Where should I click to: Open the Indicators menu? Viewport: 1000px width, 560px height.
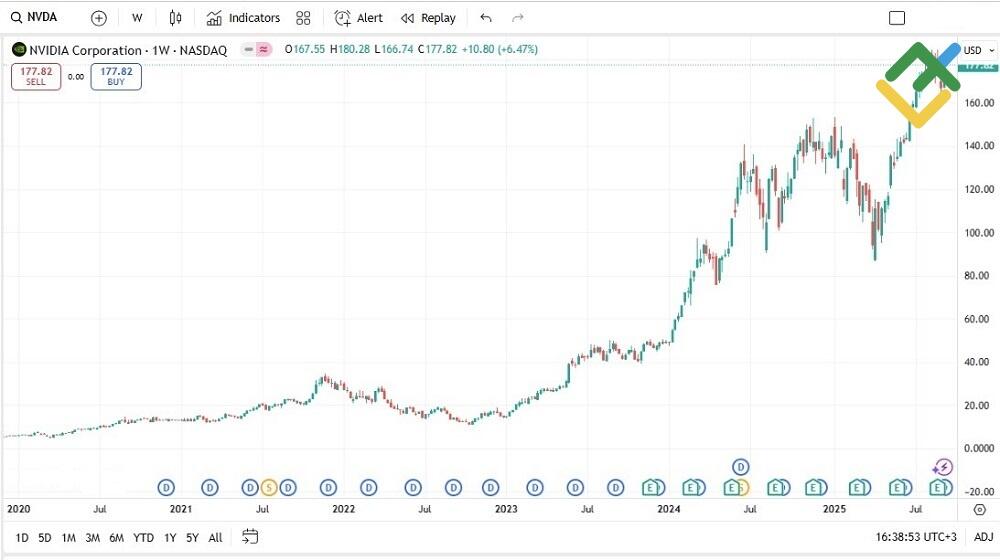click(x=243, y=18)
